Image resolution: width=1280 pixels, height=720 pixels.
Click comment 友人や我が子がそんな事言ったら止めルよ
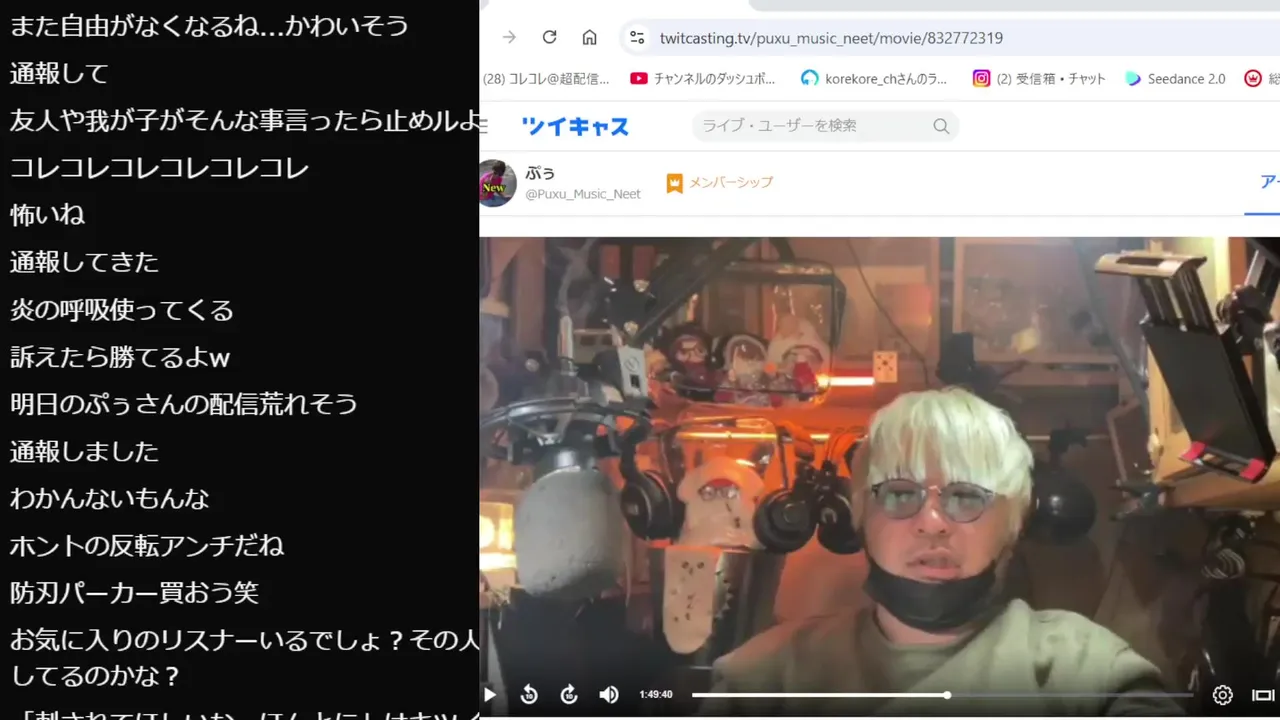[245, 121]
